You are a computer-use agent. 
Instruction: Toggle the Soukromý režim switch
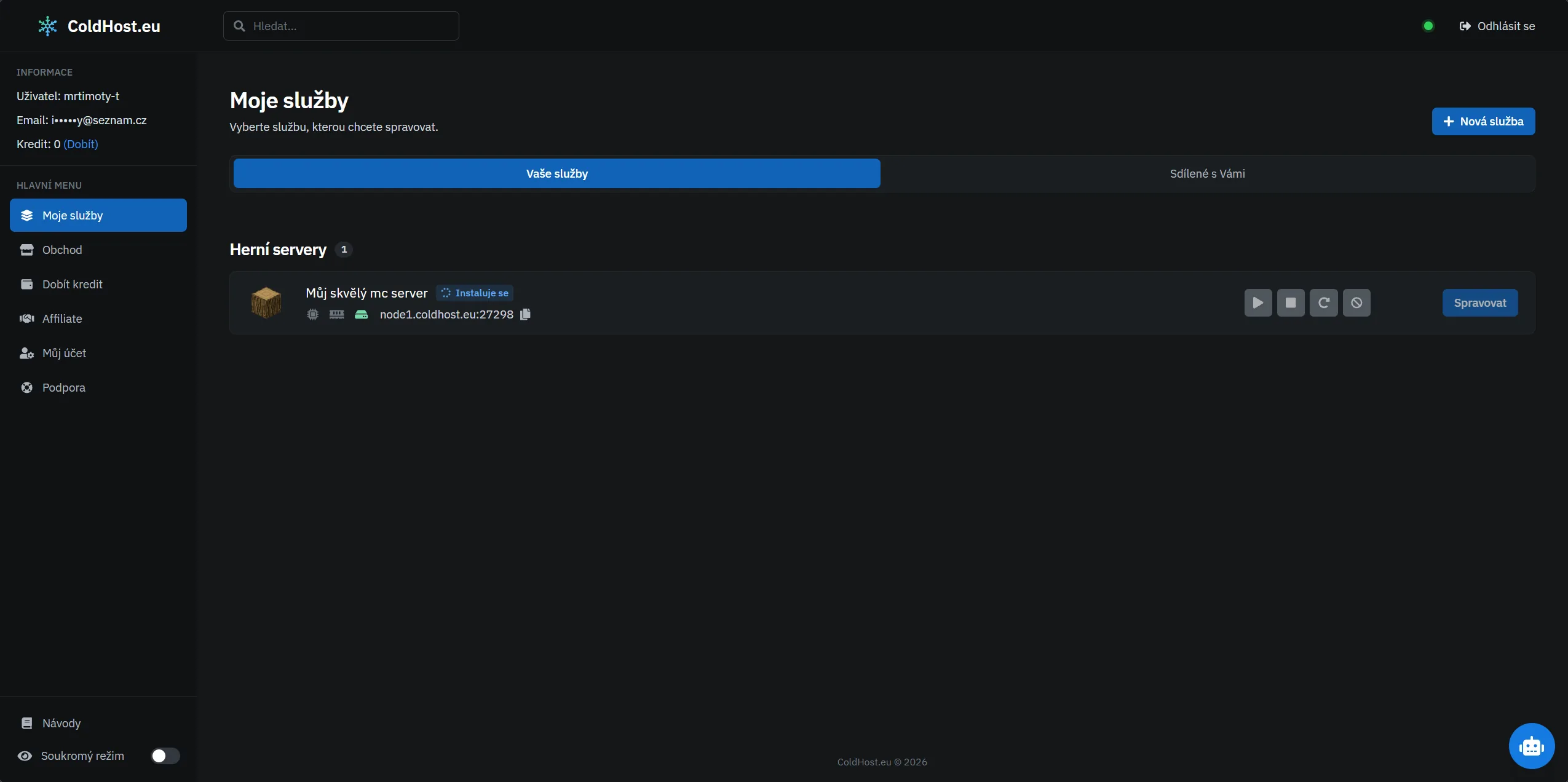coord(165,756)
